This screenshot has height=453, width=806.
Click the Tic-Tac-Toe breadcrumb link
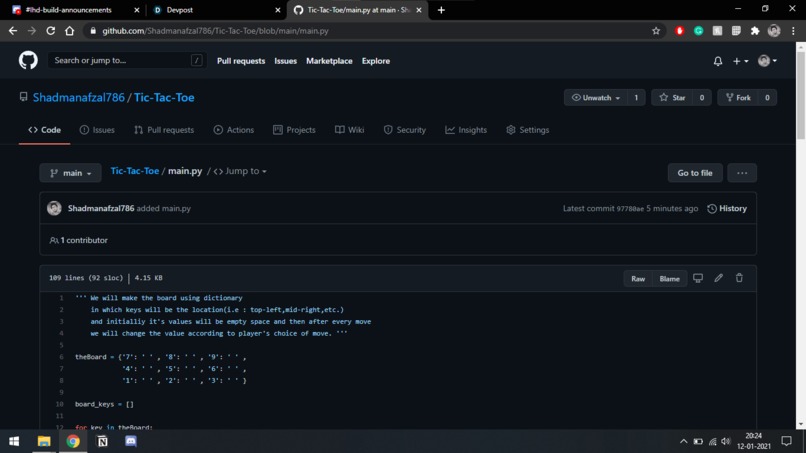(135, 171)
